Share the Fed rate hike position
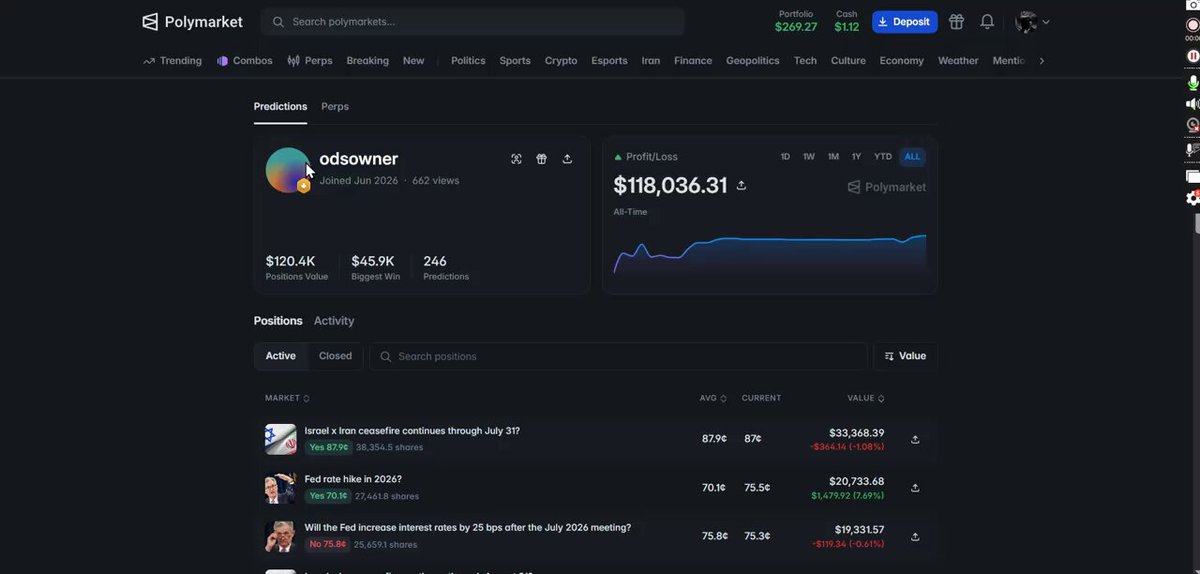1200x574 pixels. click(x=915, y=488)
